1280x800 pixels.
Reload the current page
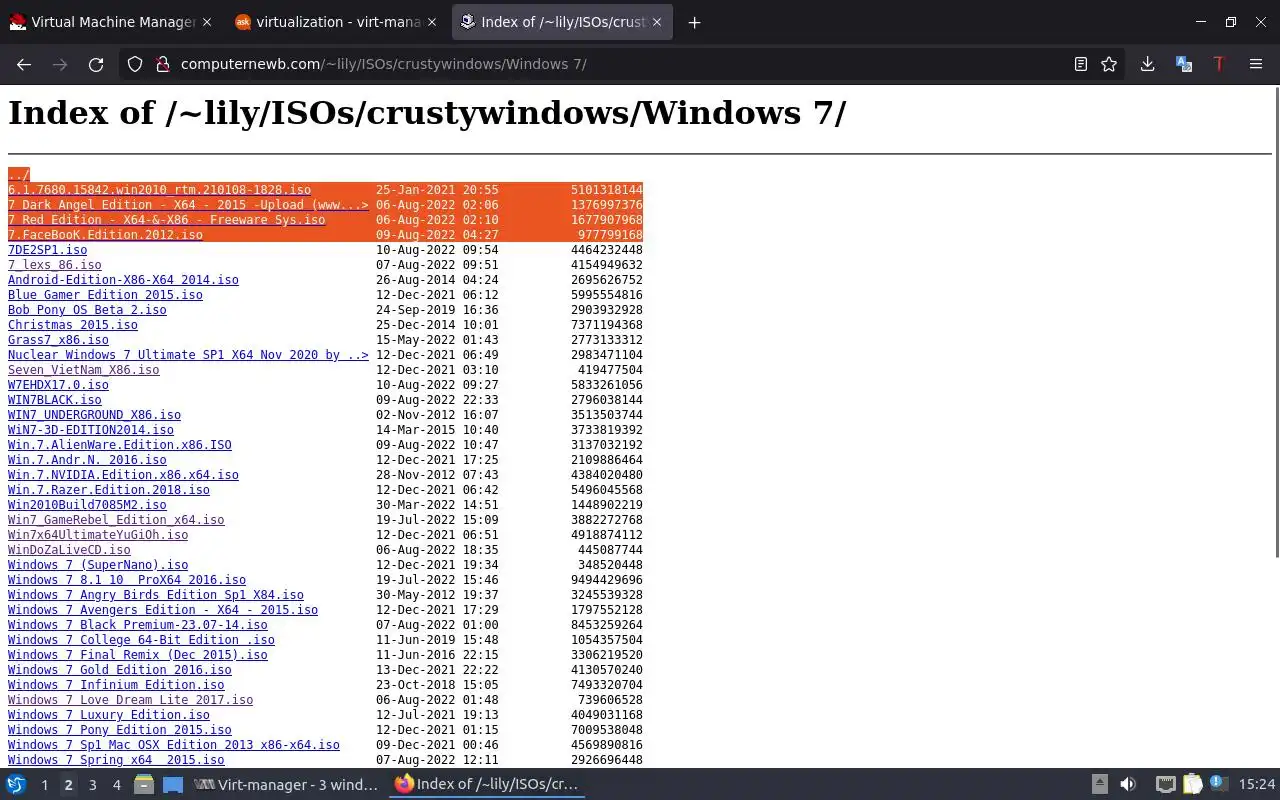(x=96, y=64)
